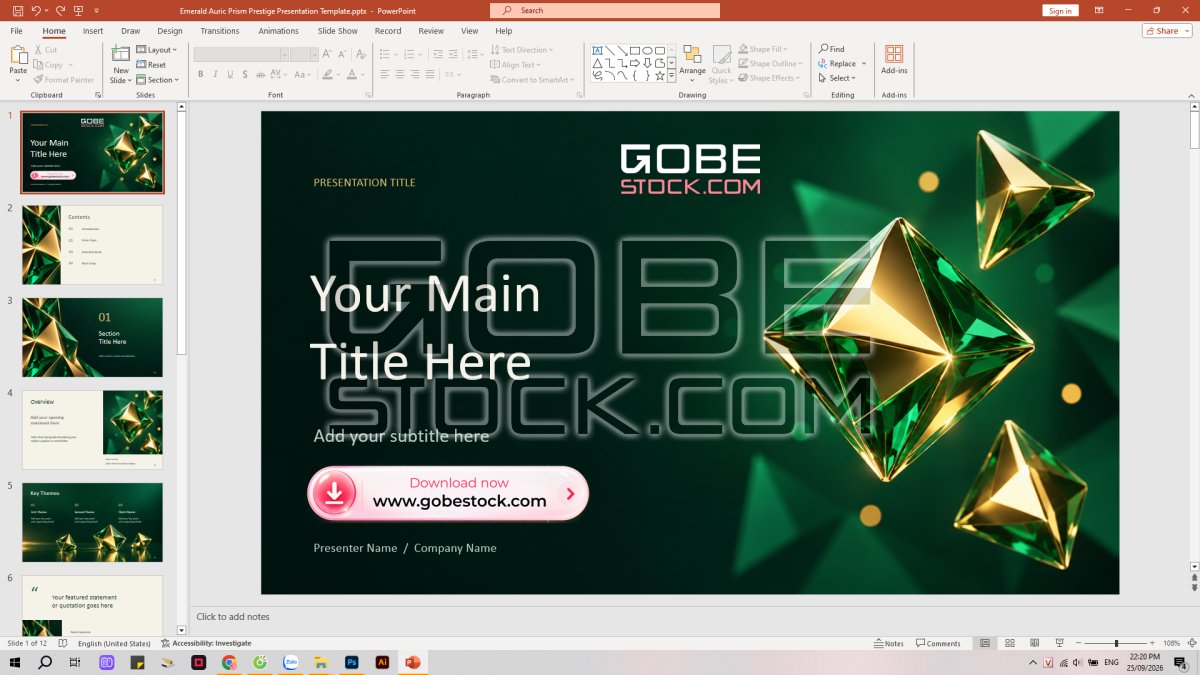Select the Oval shape in shapes gallery

coord(647,50)
